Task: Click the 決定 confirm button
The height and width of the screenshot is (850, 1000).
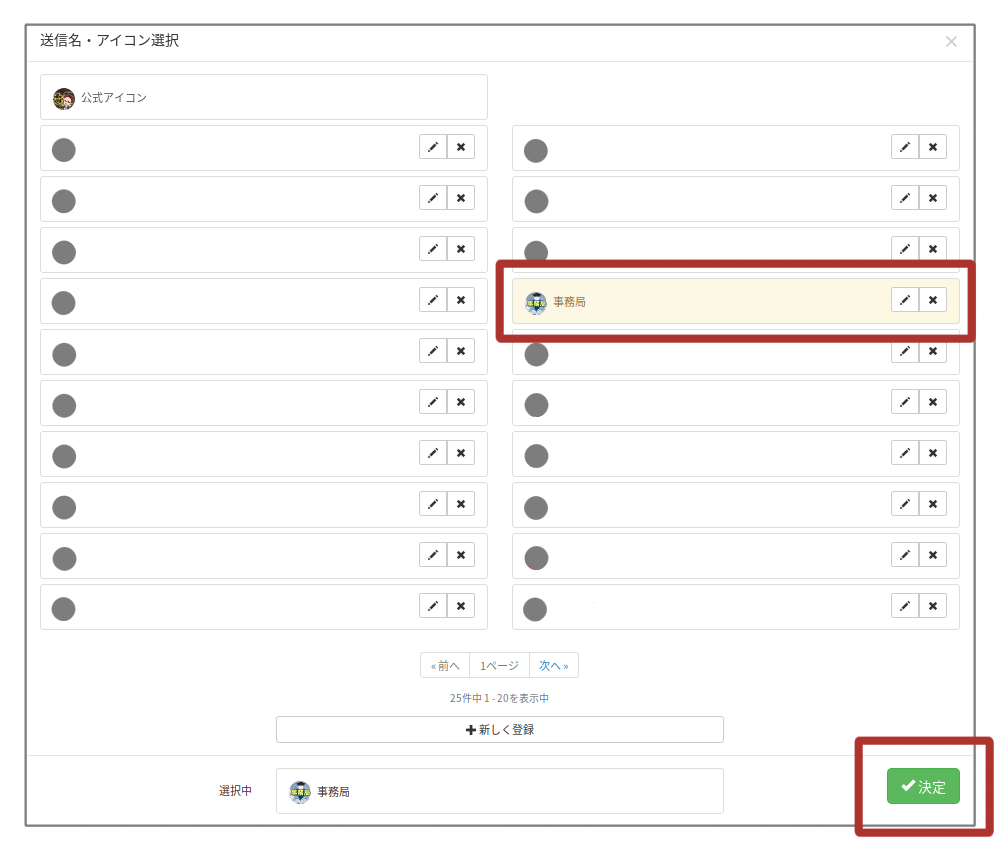Action: click(923, 786)
